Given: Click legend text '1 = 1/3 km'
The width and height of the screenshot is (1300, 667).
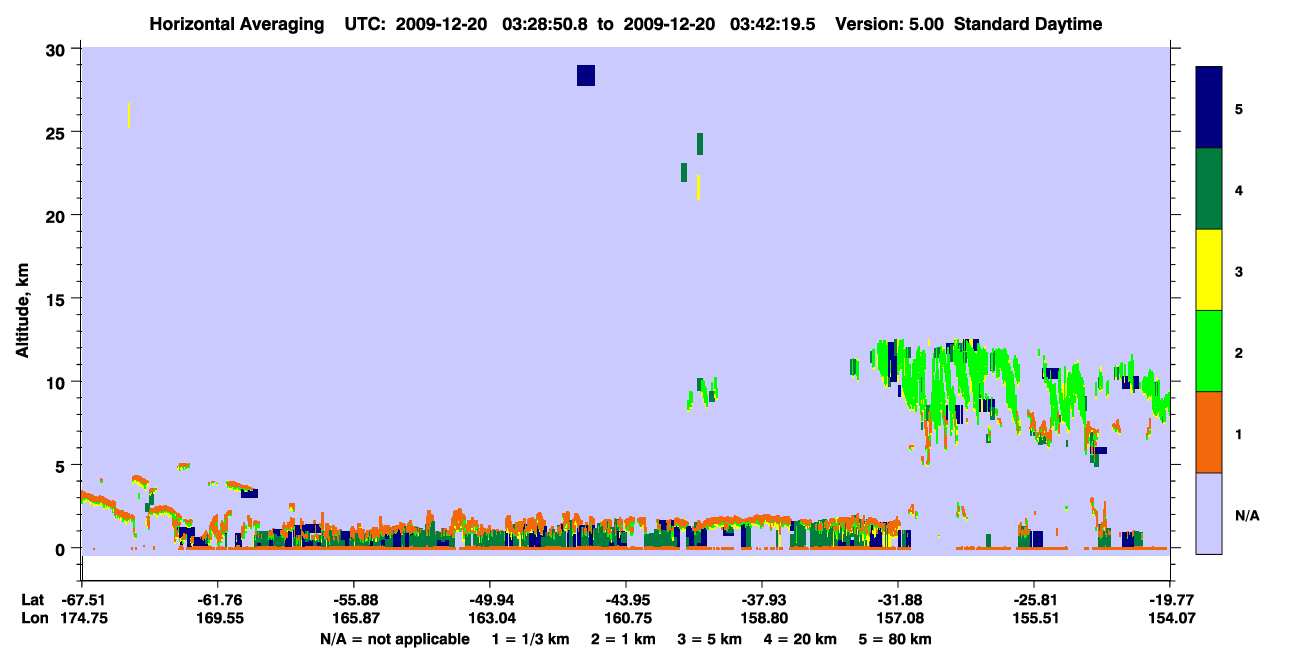Looking at the screenshot, I should coord(530,639).
